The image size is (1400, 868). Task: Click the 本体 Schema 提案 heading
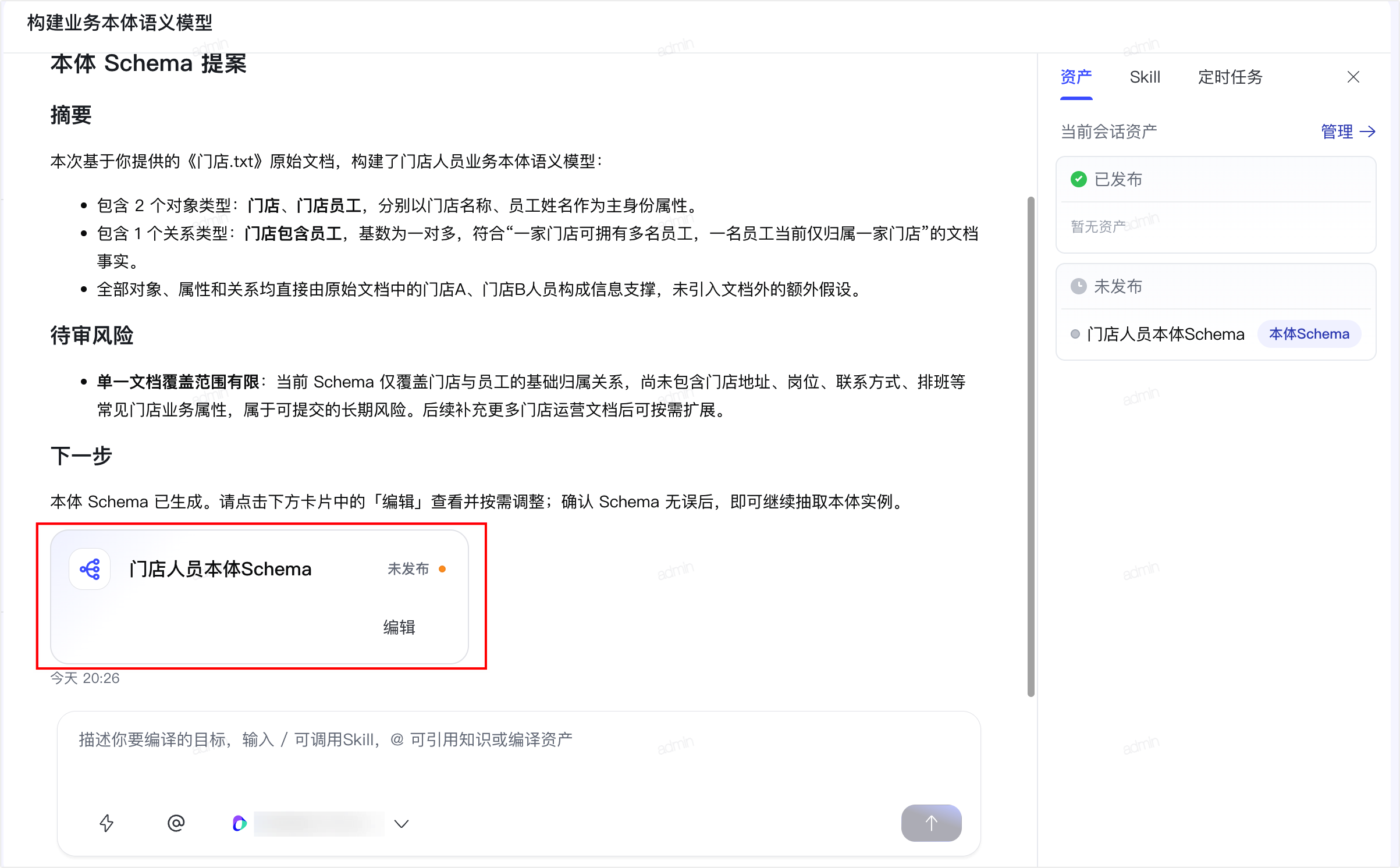click(x=148, y=64)
